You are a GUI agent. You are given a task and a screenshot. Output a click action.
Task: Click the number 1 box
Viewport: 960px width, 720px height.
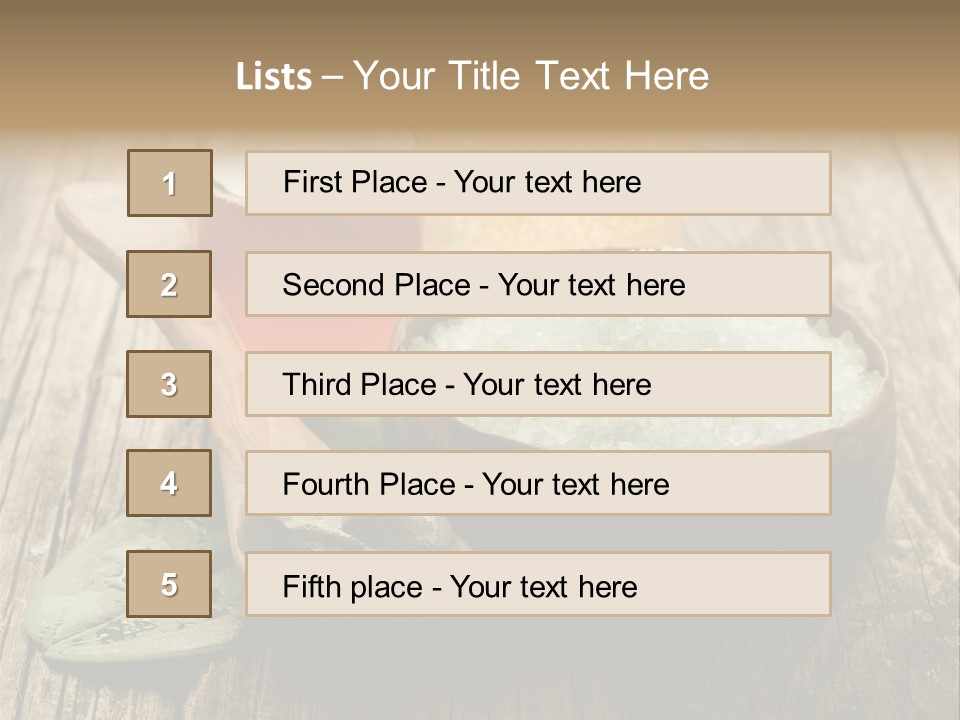170,183
